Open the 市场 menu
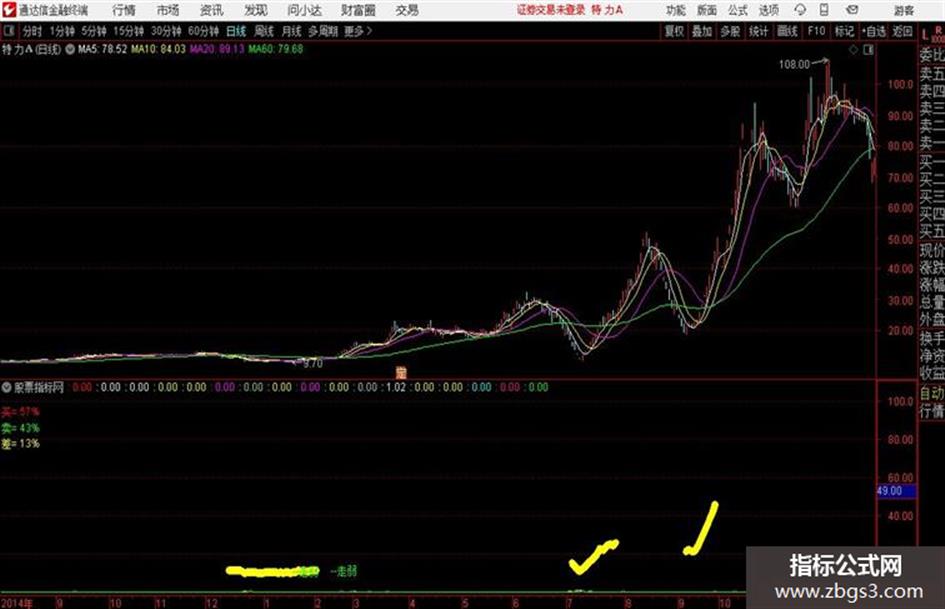 pos(168,10)
